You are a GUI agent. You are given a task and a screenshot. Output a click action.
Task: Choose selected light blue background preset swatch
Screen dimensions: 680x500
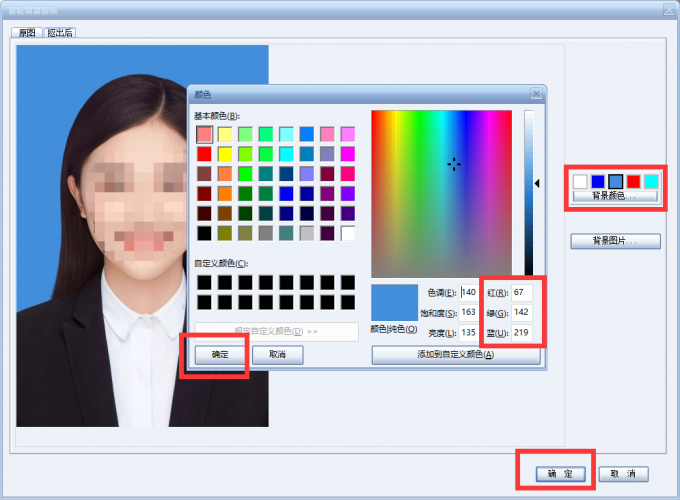point(615,181)
